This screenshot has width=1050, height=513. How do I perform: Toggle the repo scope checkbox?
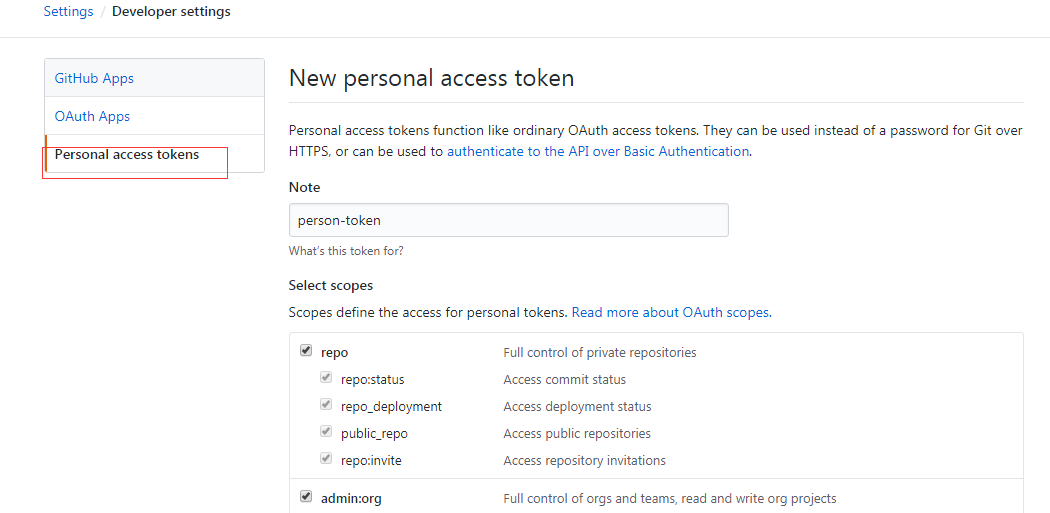306,350
